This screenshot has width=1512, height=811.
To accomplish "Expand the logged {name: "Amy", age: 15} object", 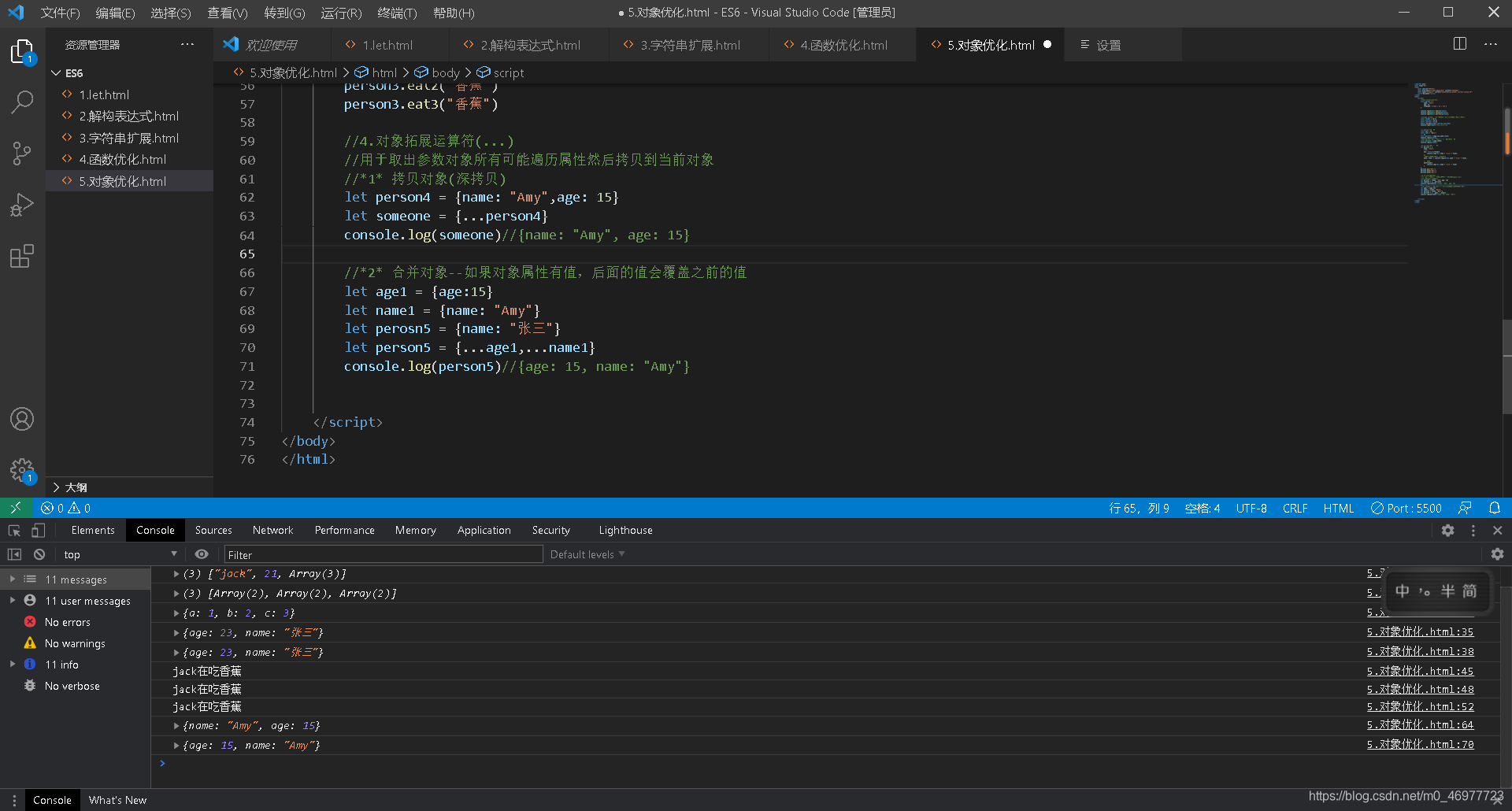I will pyautogui.click(x=176, y=725).
